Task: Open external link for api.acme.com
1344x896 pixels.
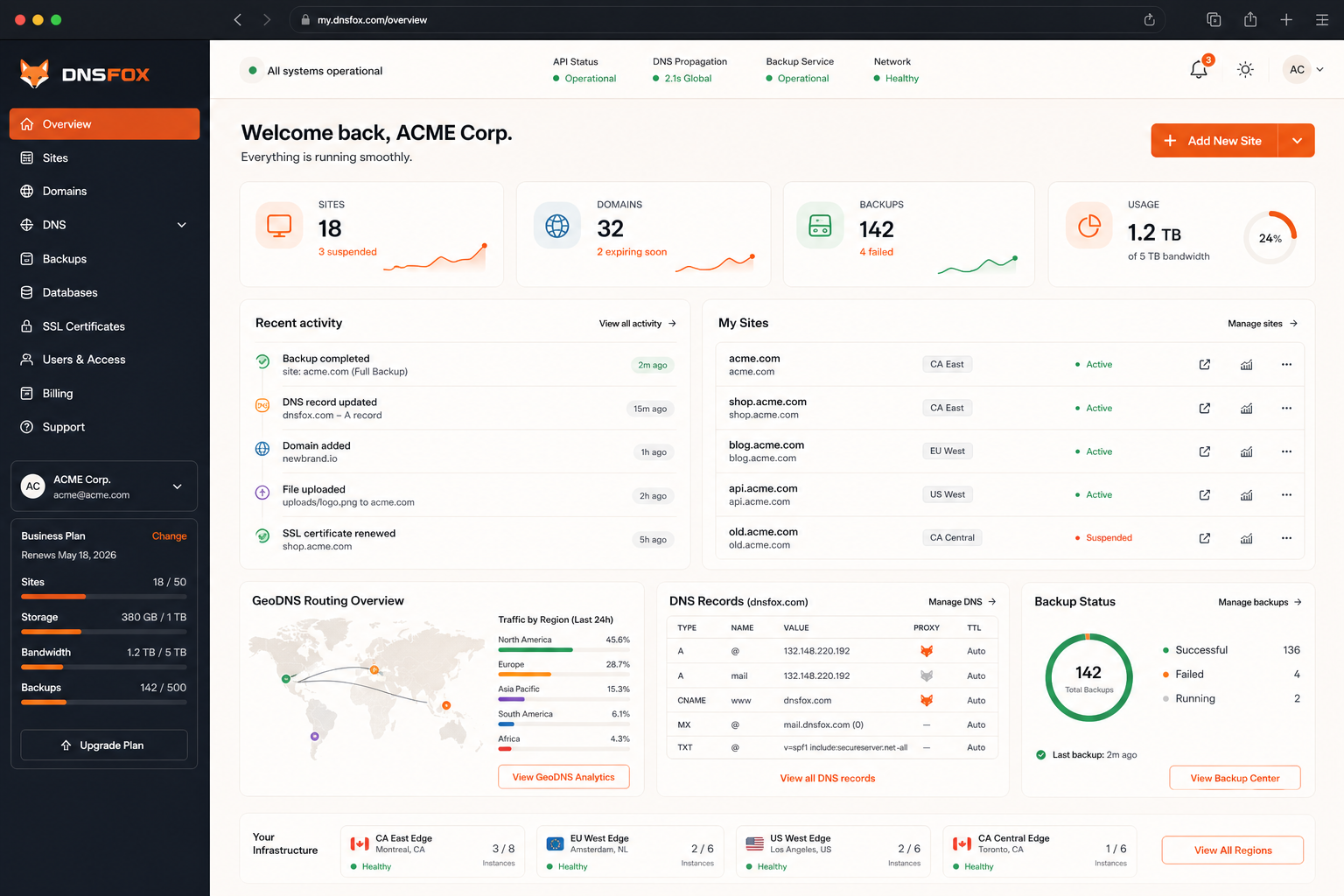Action: click(1205, 494)
